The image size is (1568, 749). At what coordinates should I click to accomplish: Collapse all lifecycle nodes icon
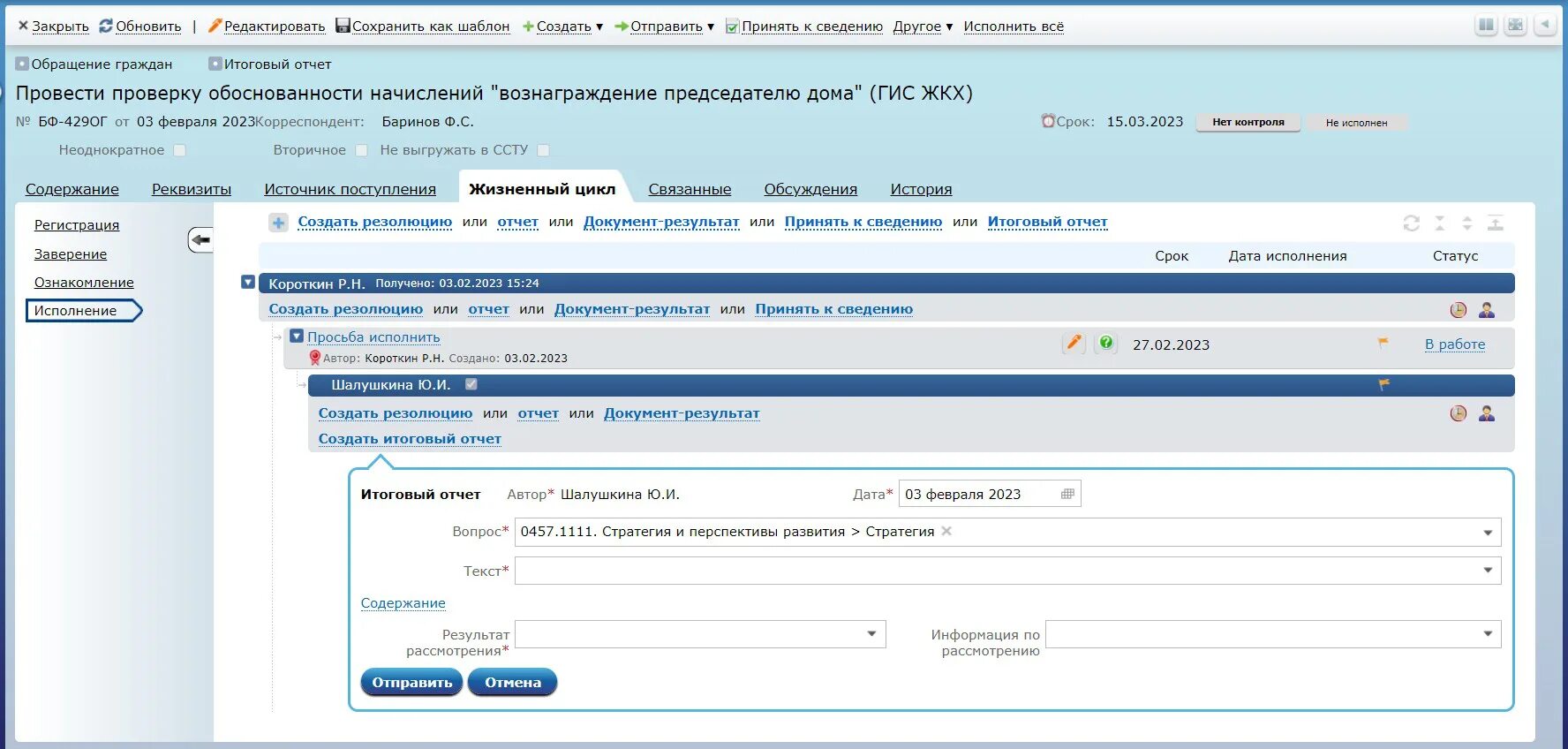click(1440, 223)
